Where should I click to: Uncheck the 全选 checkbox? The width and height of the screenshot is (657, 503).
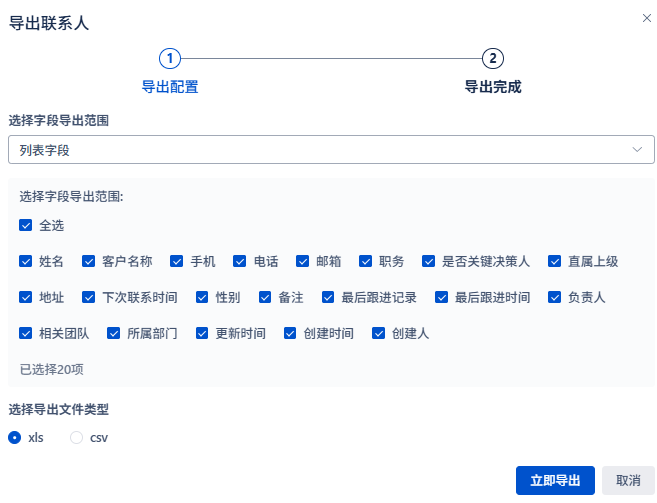click(x=26, y=225)
